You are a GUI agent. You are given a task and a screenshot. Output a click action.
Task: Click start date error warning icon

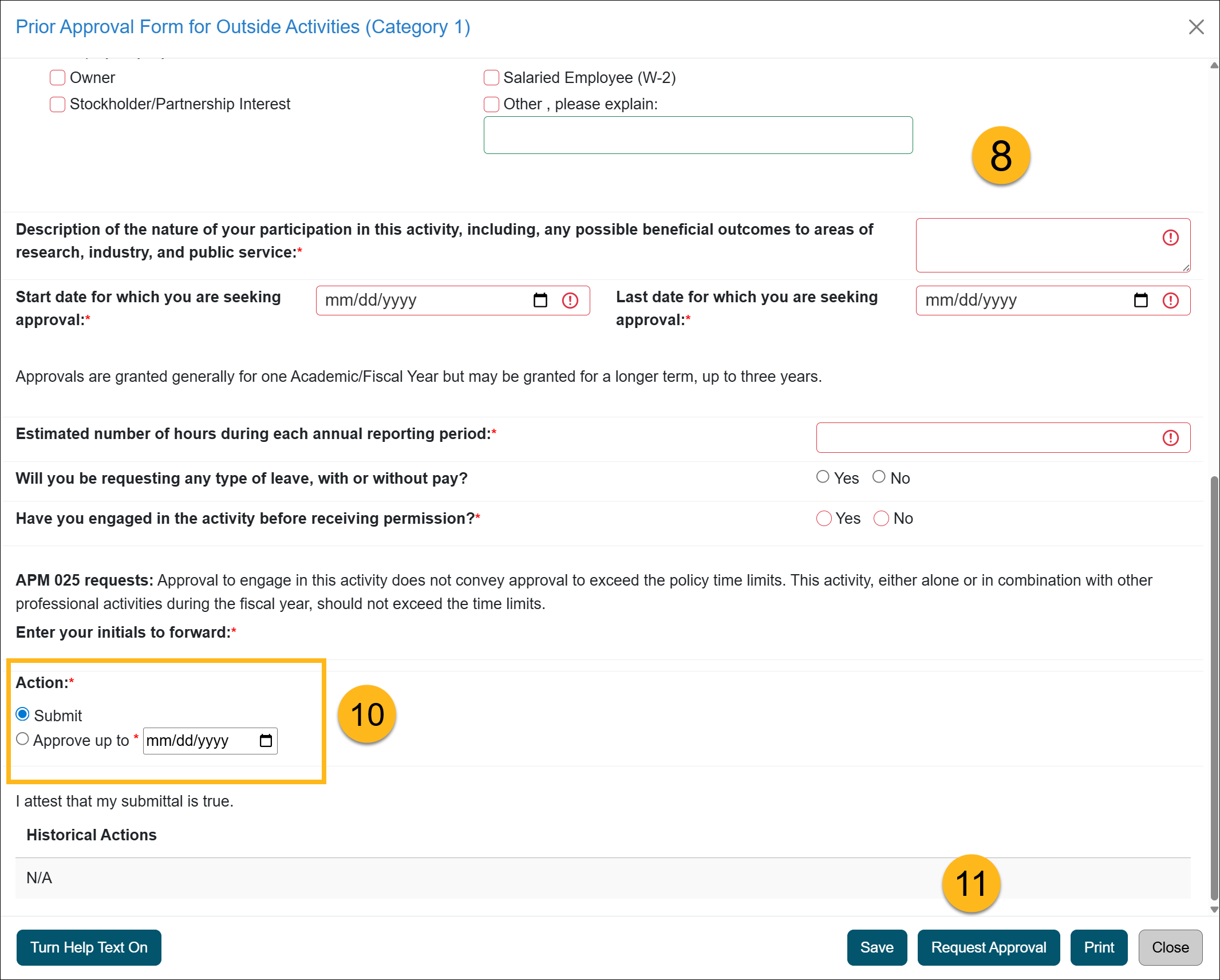point(570,300)
